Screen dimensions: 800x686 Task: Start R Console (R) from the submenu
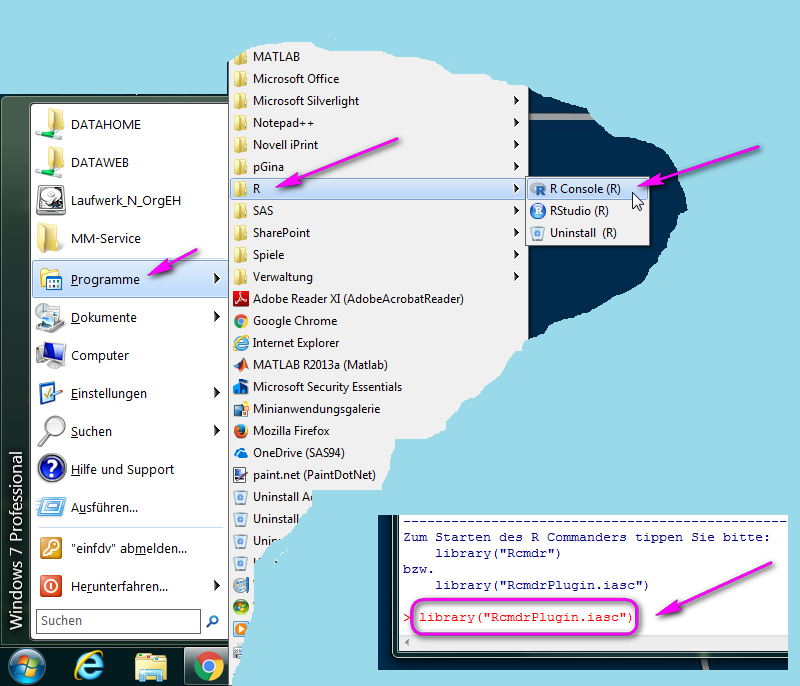(x=587, y=189)
